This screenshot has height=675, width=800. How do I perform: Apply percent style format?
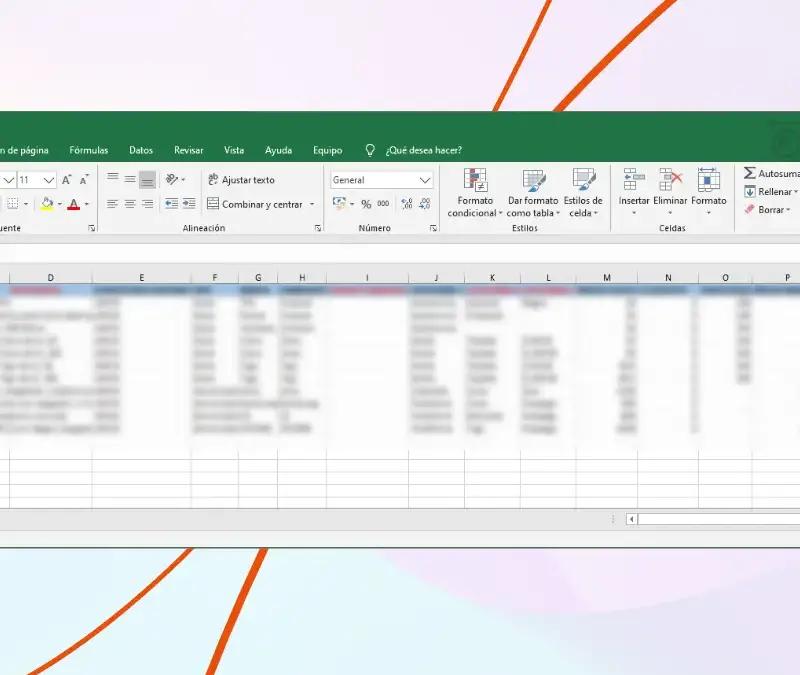(x=366, y=204)
